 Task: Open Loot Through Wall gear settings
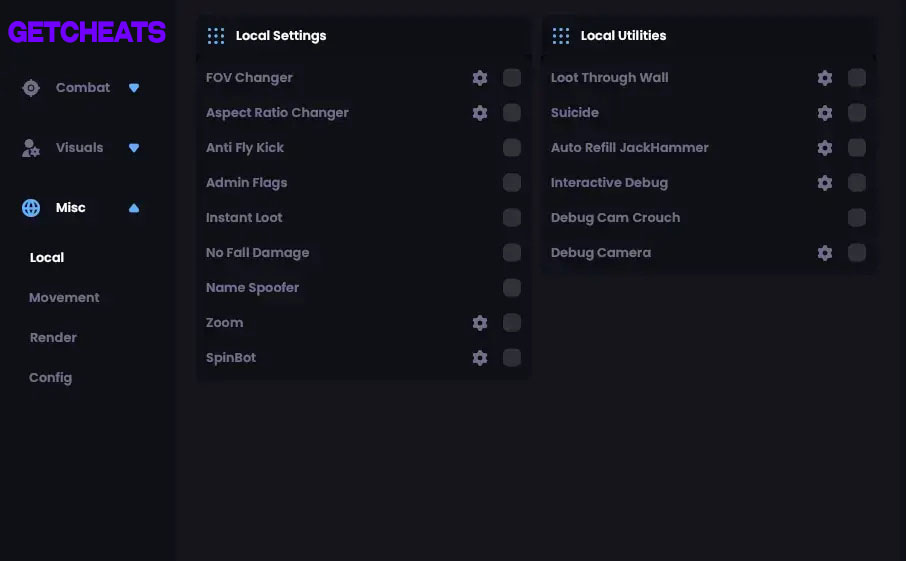[x=825, y=78]
